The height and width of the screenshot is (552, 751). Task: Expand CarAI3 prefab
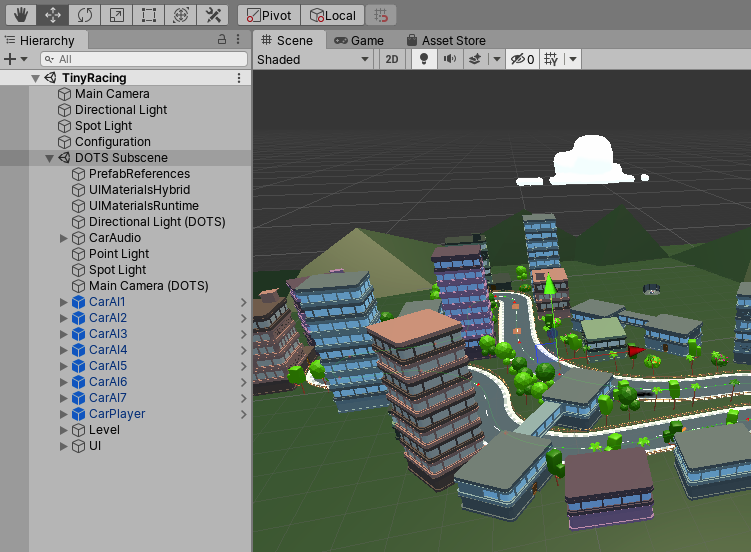63,334
